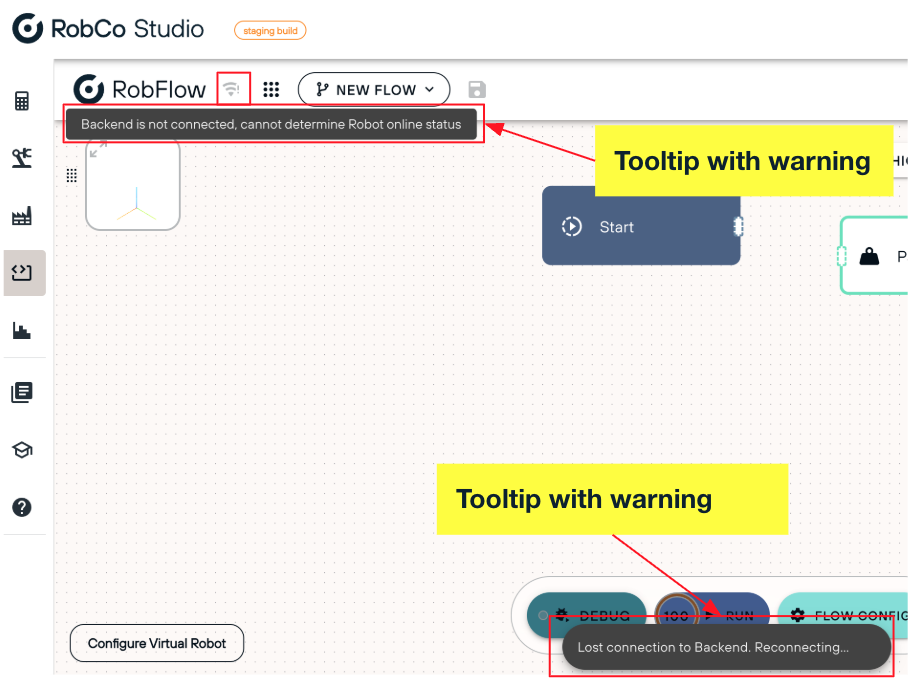The height and width of the screenshot is (685, 923).
Task: Open the library documents sidebar icon
Action: (22, 393)
